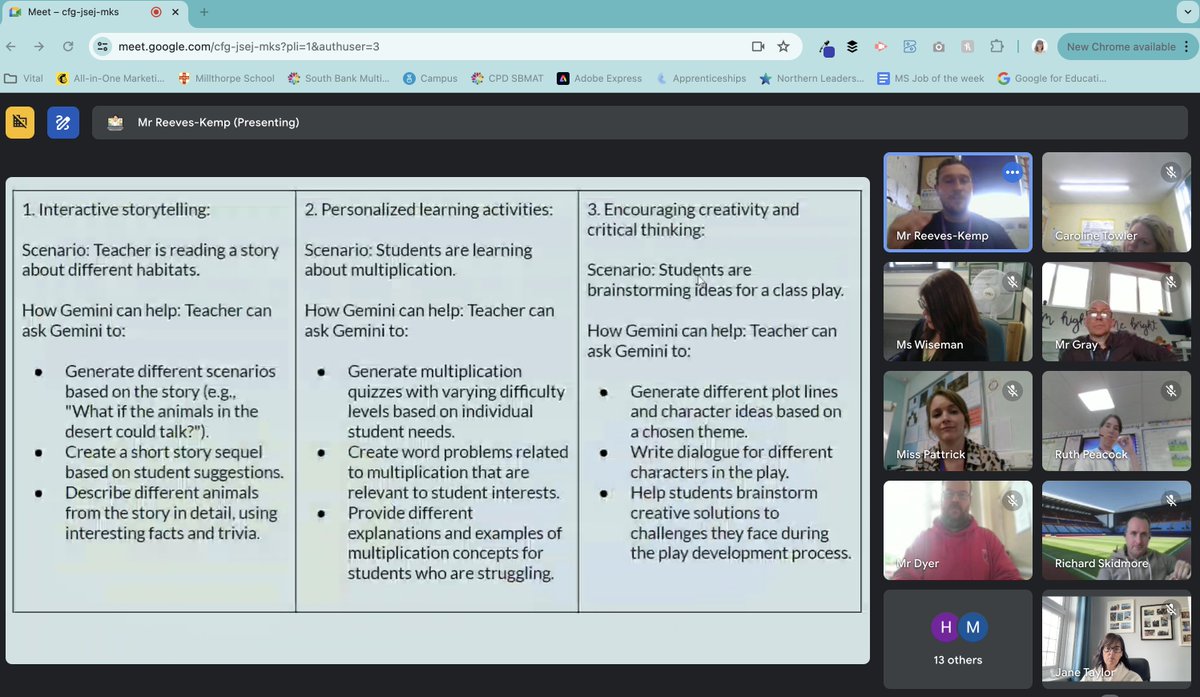Click the Mr Reeves-Kemp (Presenting) label
This screenshot has width=1200, height=697.
pos(218,123)
